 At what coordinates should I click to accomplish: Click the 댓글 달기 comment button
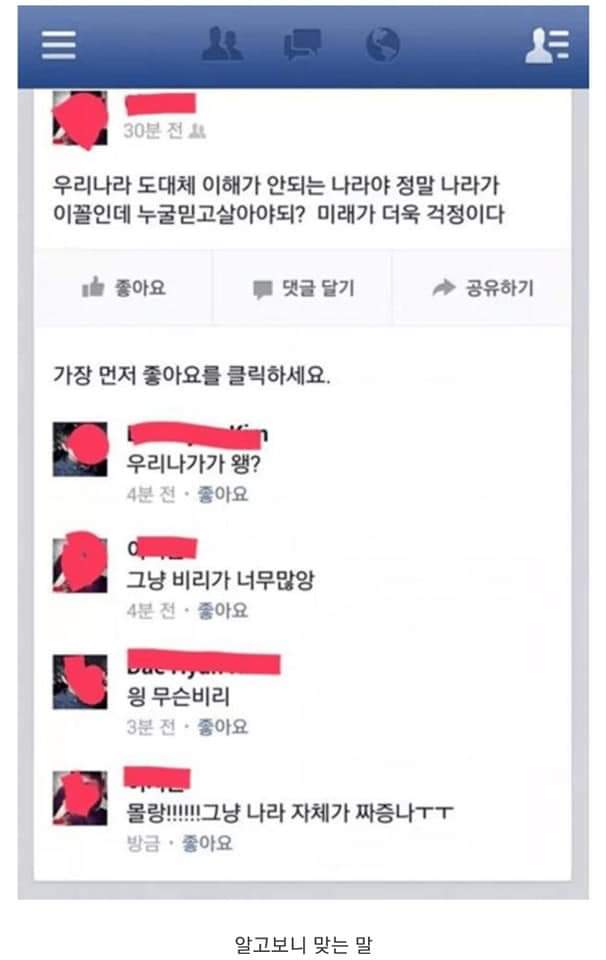pyautogui.click(x=302, y=288)
